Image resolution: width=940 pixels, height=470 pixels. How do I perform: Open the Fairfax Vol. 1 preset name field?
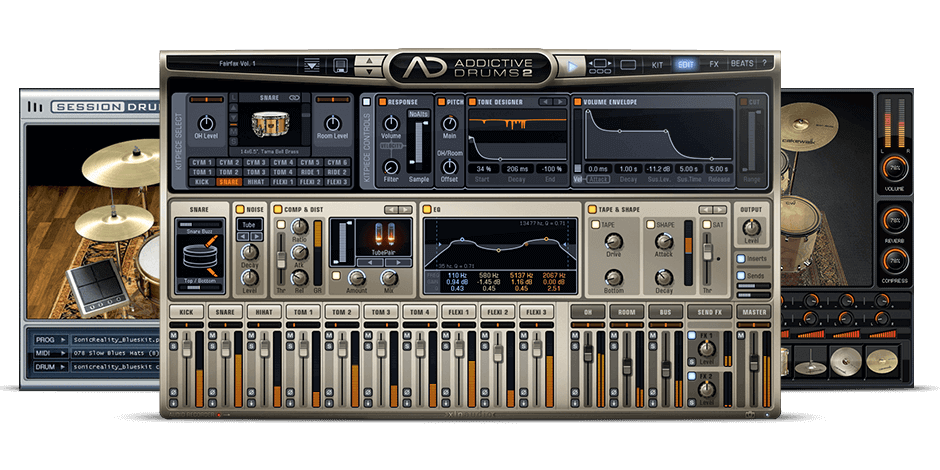point(238,64)
